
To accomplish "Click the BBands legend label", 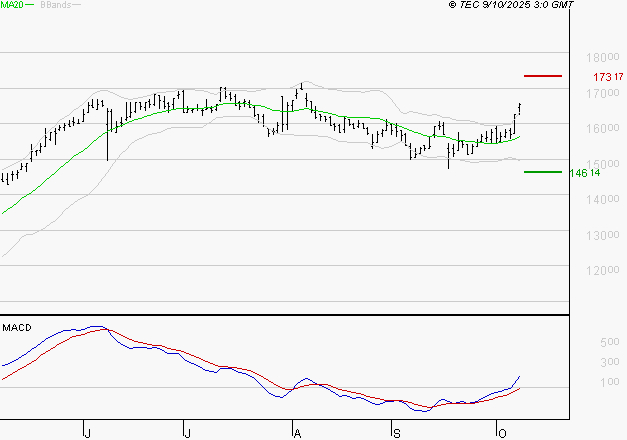I will tap(56, 5).
